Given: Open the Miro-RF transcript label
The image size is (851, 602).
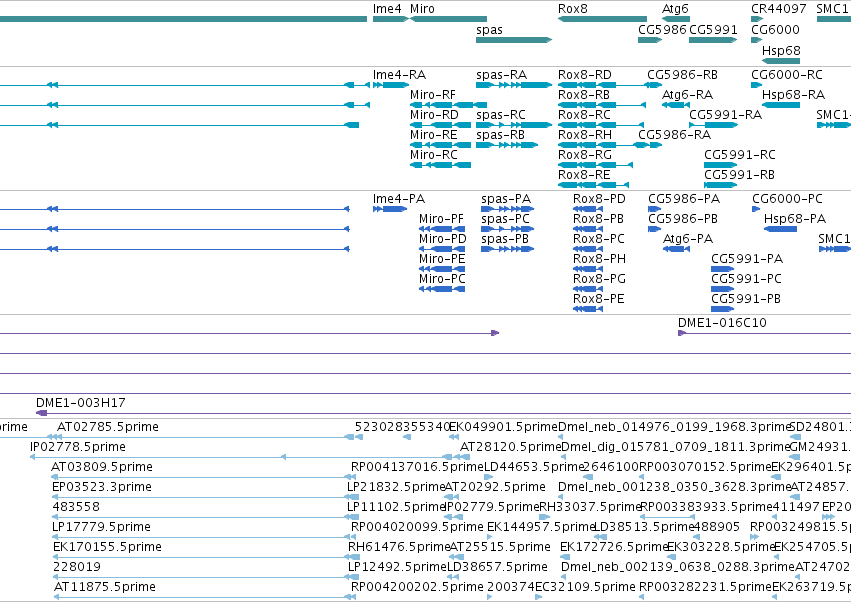Looking at the screenshot, I should [433, 95].
